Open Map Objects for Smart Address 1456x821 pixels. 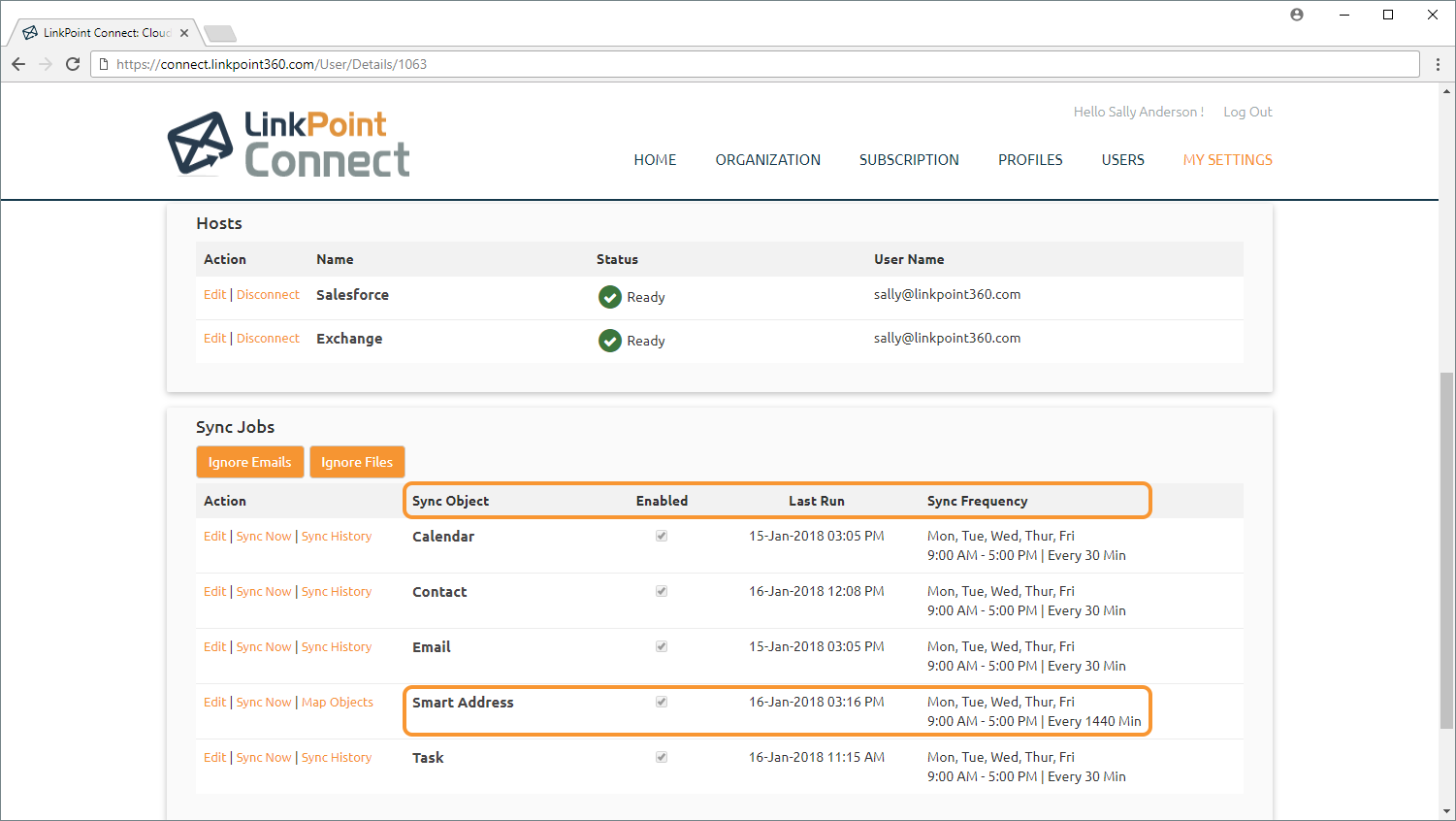point(338,702)
